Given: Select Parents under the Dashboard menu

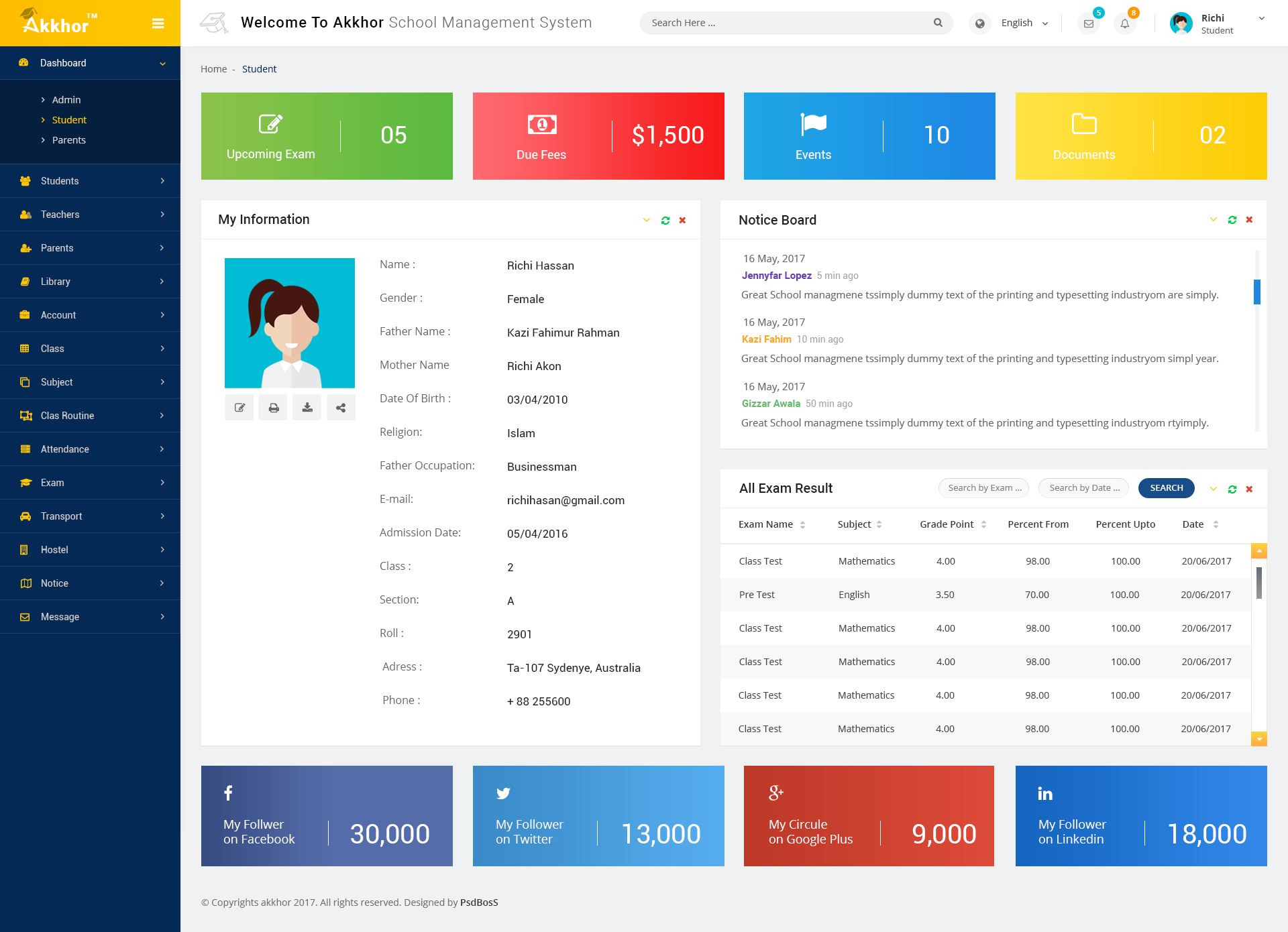Looking at the screenshot, I should (68, 140).
